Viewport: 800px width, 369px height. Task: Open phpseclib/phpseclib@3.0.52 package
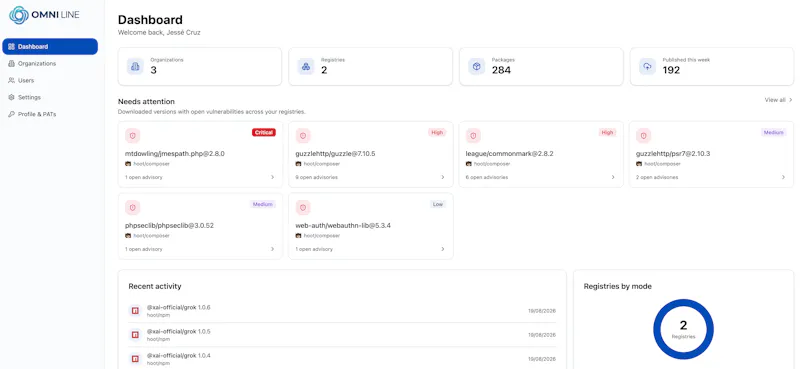click(169, 225)
